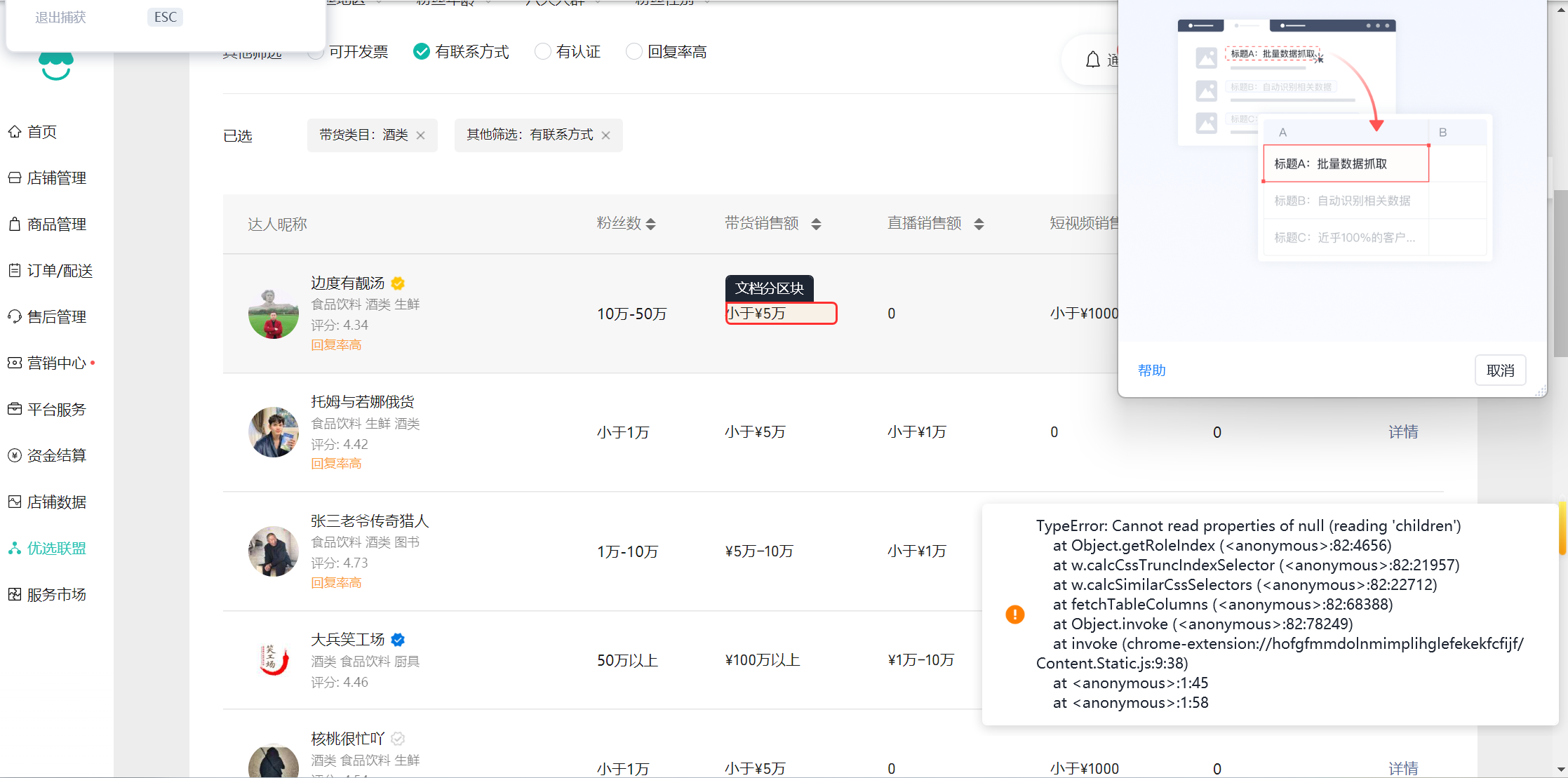Sort by 直播销售额 column arrows

pos(979,224)
